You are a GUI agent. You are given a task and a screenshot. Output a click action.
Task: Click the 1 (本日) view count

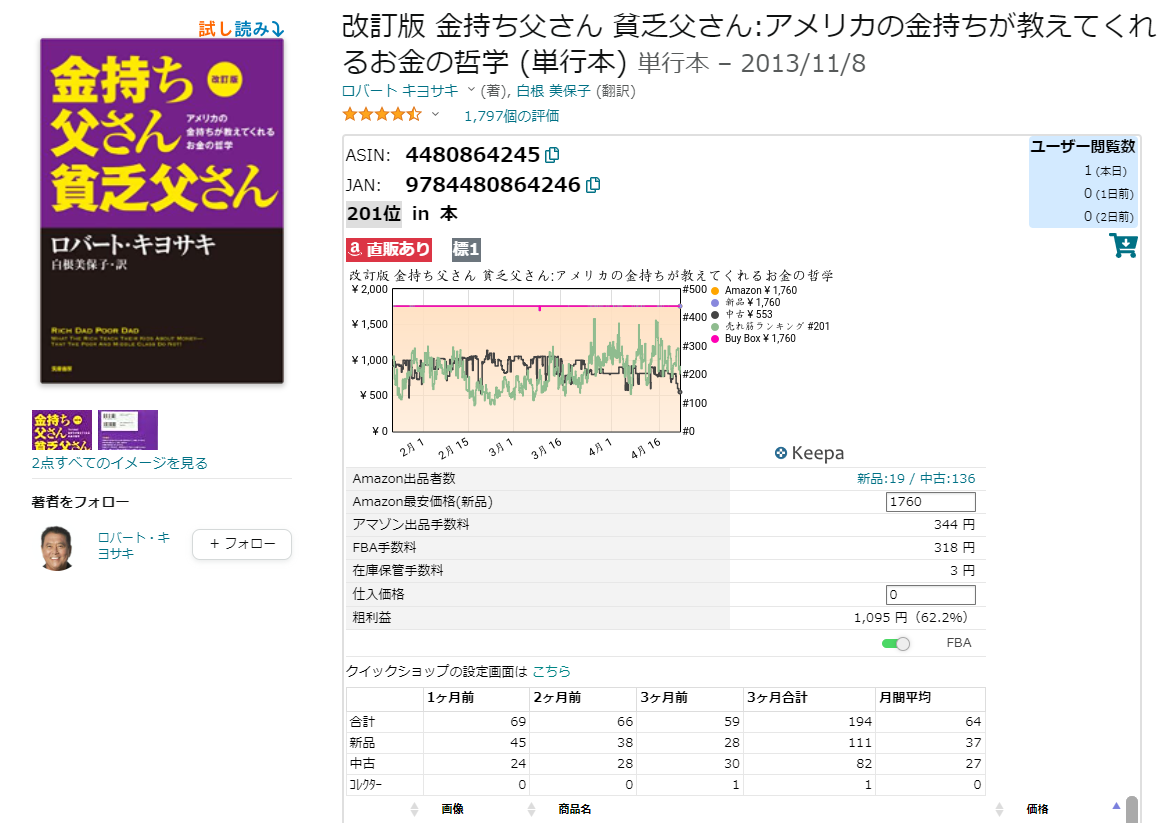coord(1105,171)
